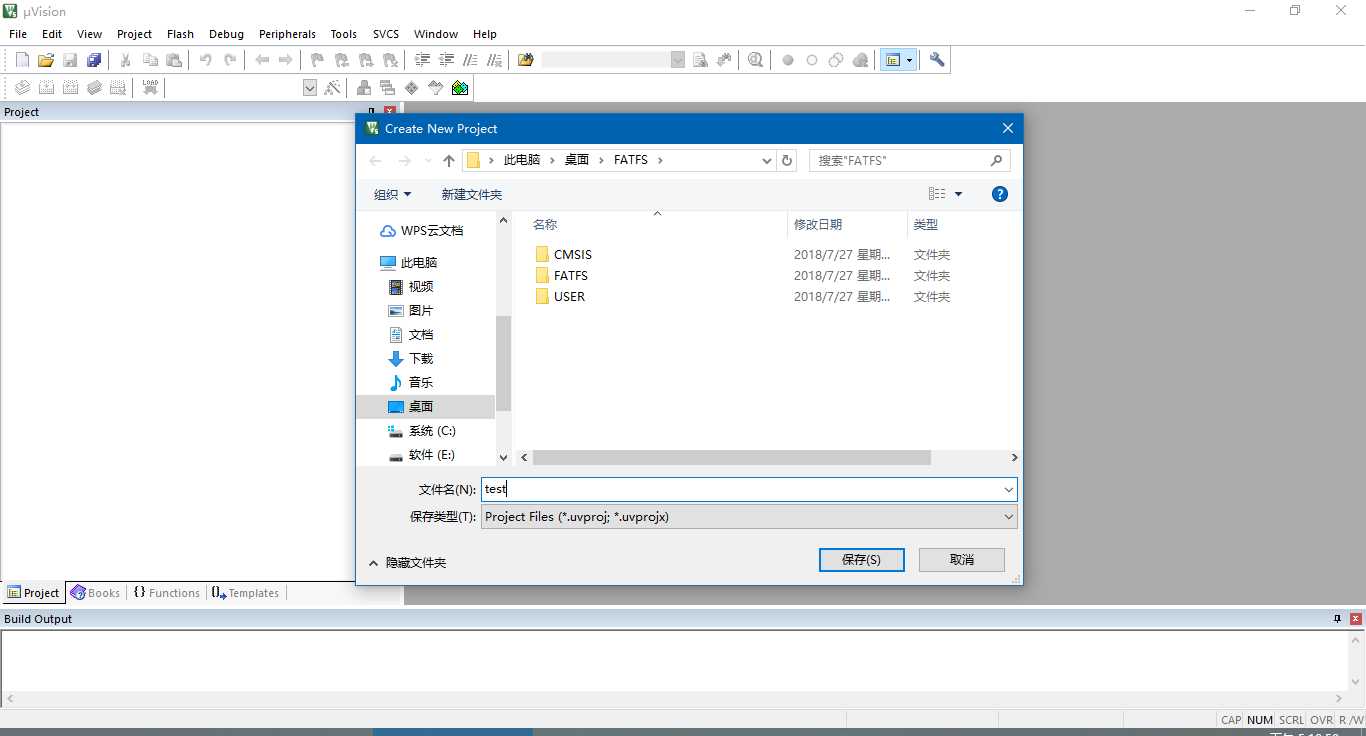Click the refresh icon beside address bar
The height and width of the screenshot is (736, 1366).
coord(787,160)
